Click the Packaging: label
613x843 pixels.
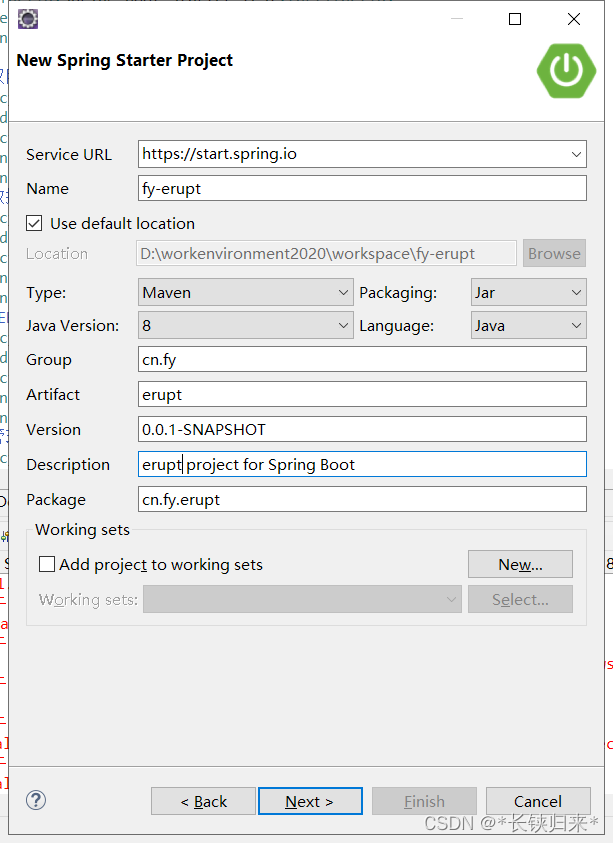pos(398,293)
